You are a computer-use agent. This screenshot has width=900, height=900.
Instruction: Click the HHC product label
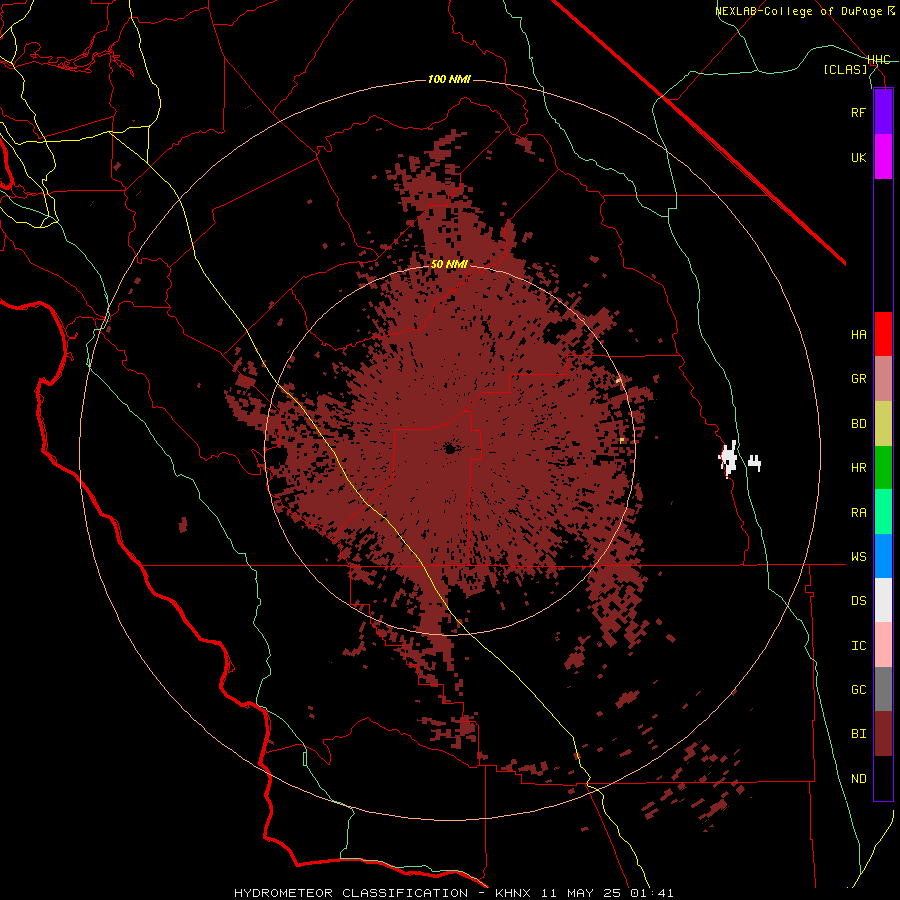pyautogui.click(x=878, y=60)
